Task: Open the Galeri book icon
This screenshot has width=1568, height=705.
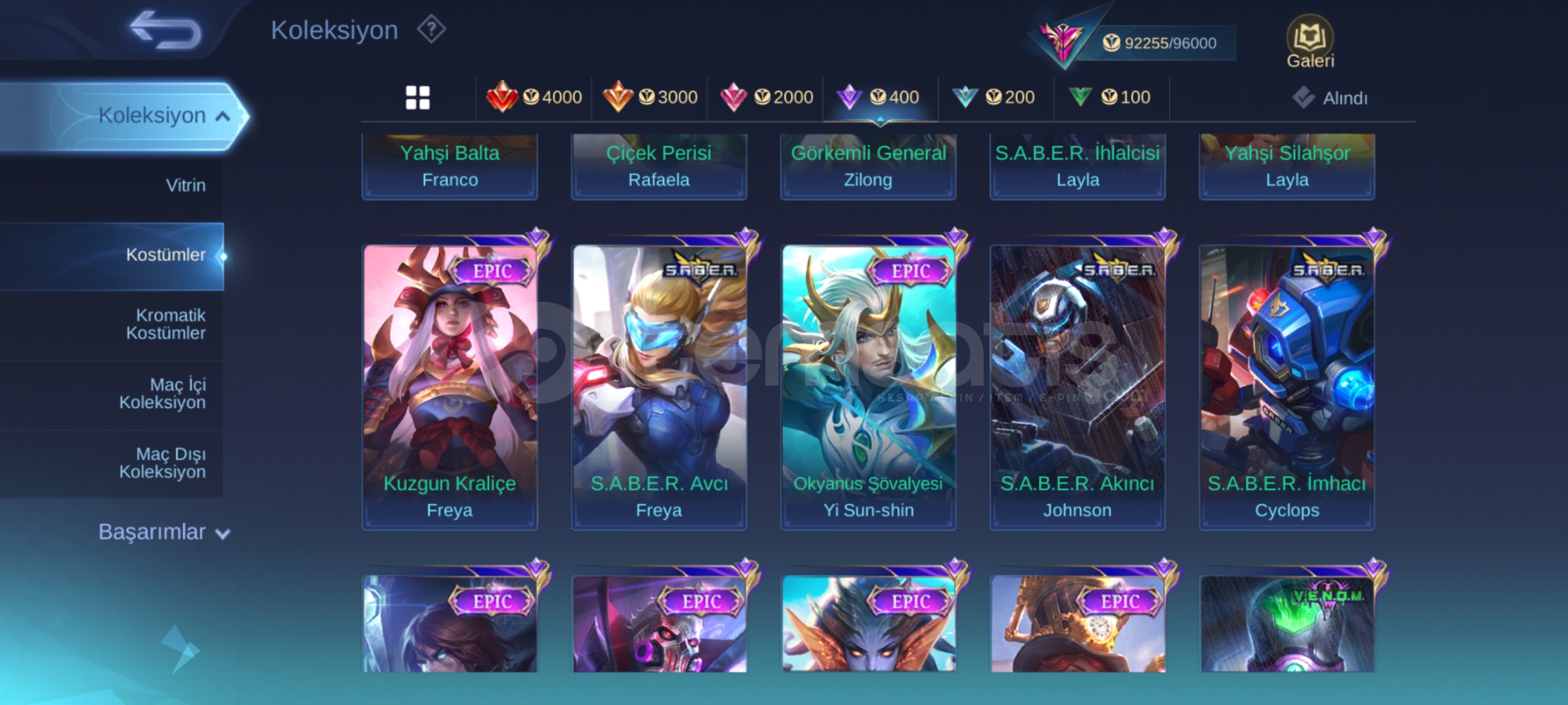Action: [1310, 41]
